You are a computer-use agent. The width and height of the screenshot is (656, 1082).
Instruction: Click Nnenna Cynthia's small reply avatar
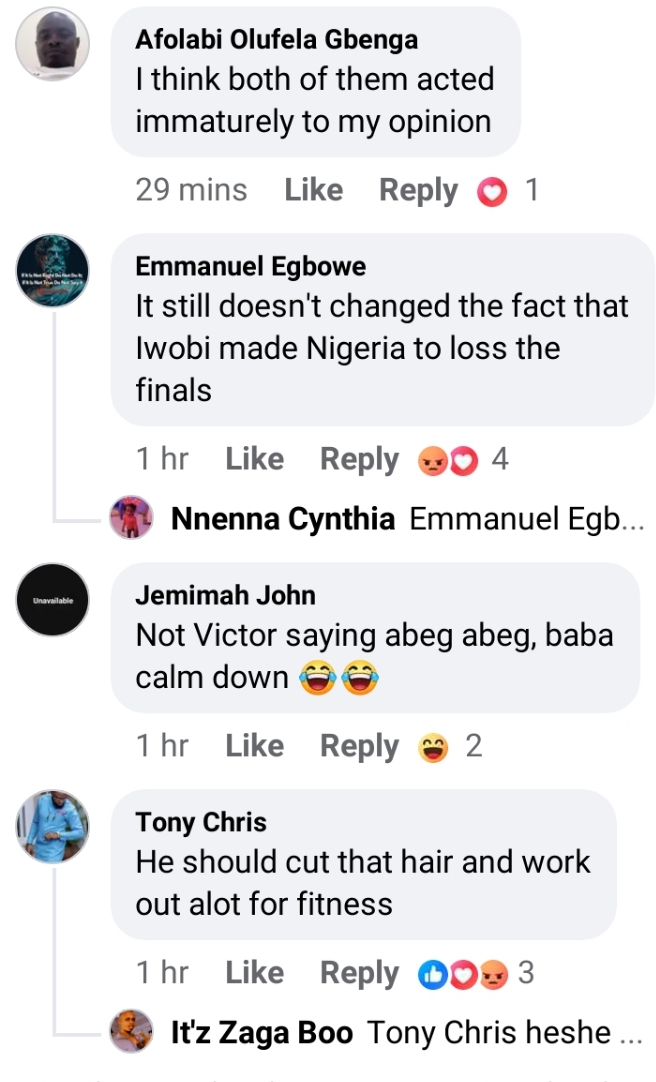pos(131,518)
